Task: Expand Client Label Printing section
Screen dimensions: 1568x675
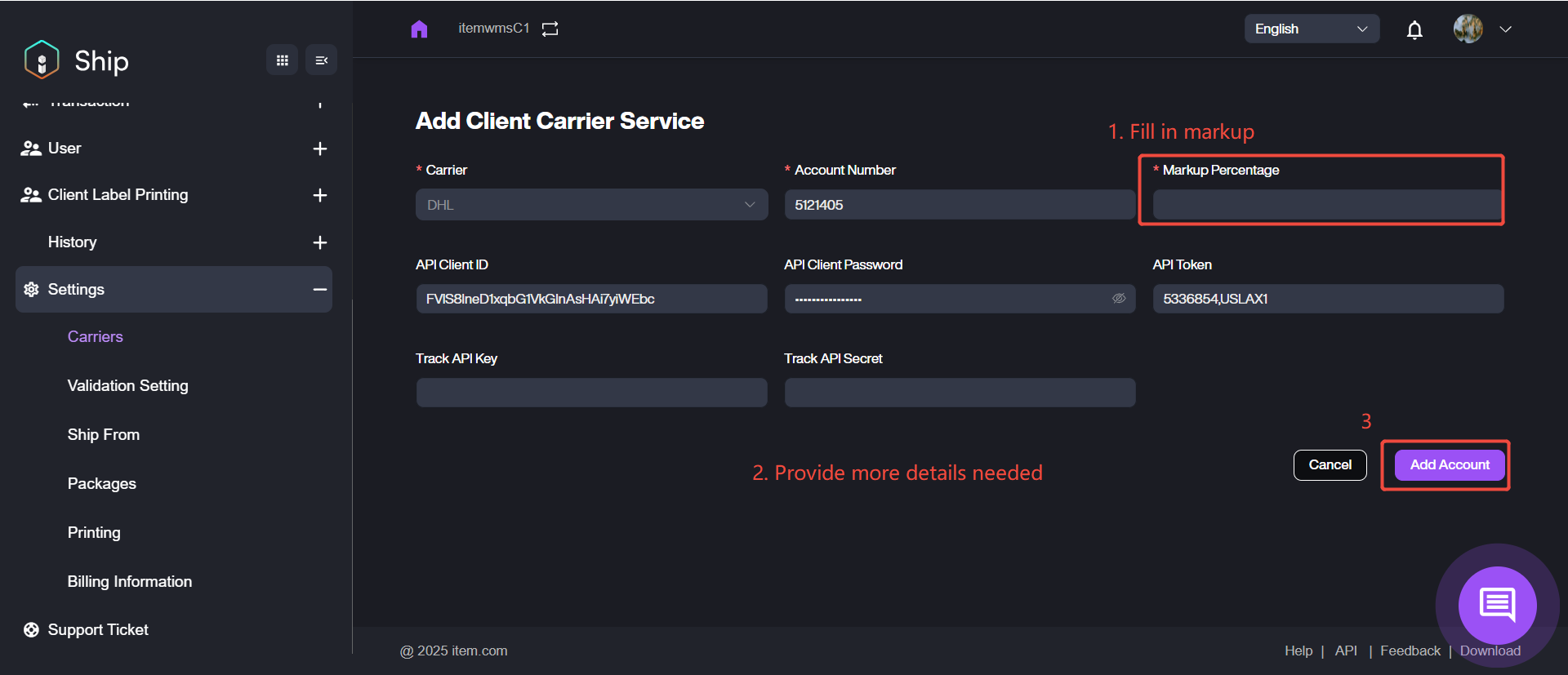Action: tap(319, 195)
